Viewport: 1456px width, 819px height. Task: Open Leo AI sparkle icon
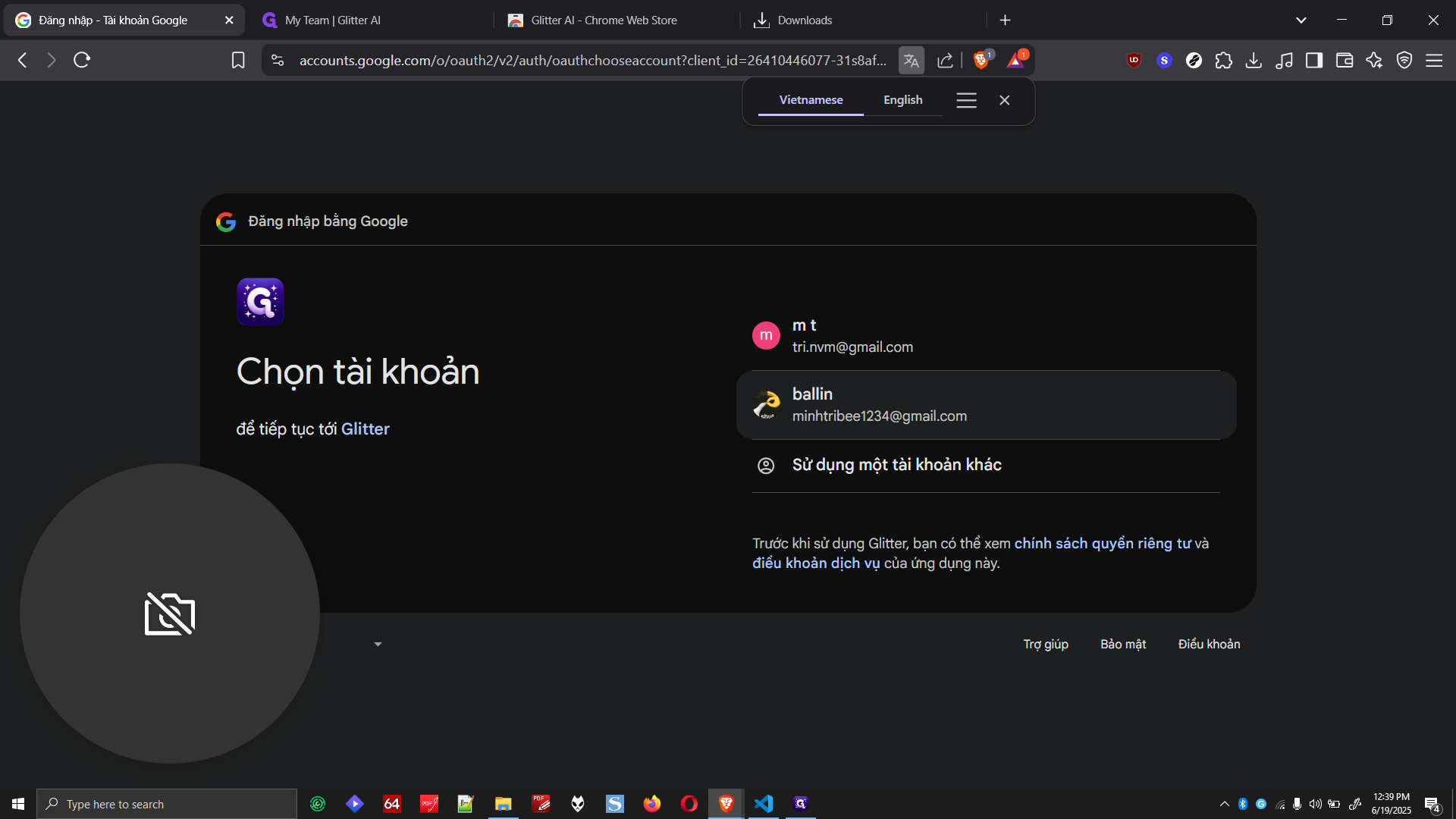pos(1374,61)
